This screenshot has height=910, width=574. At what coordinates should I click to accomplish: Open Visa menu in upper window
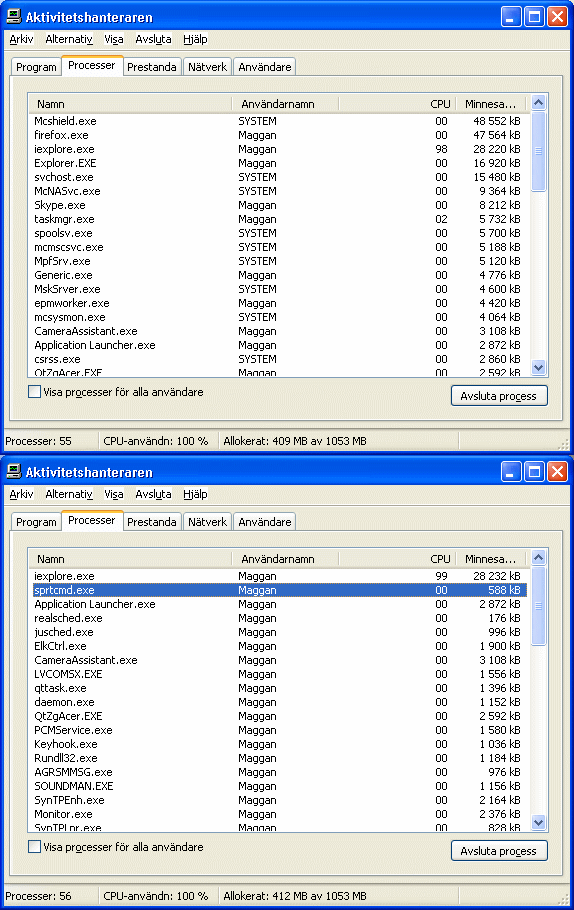[114, 39]
